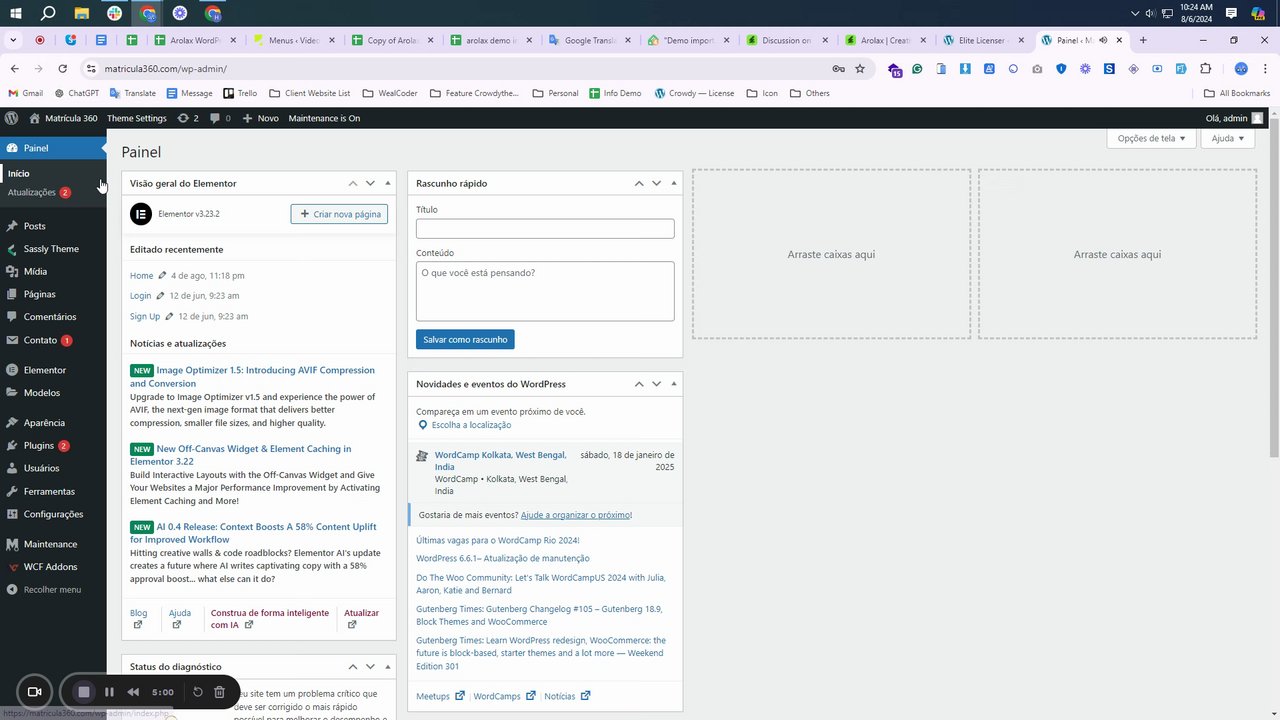Image resolution: width=1280 pixels, height=720 pixels.
Task: Bookmark this page with star icon
Action: (860, 69)
